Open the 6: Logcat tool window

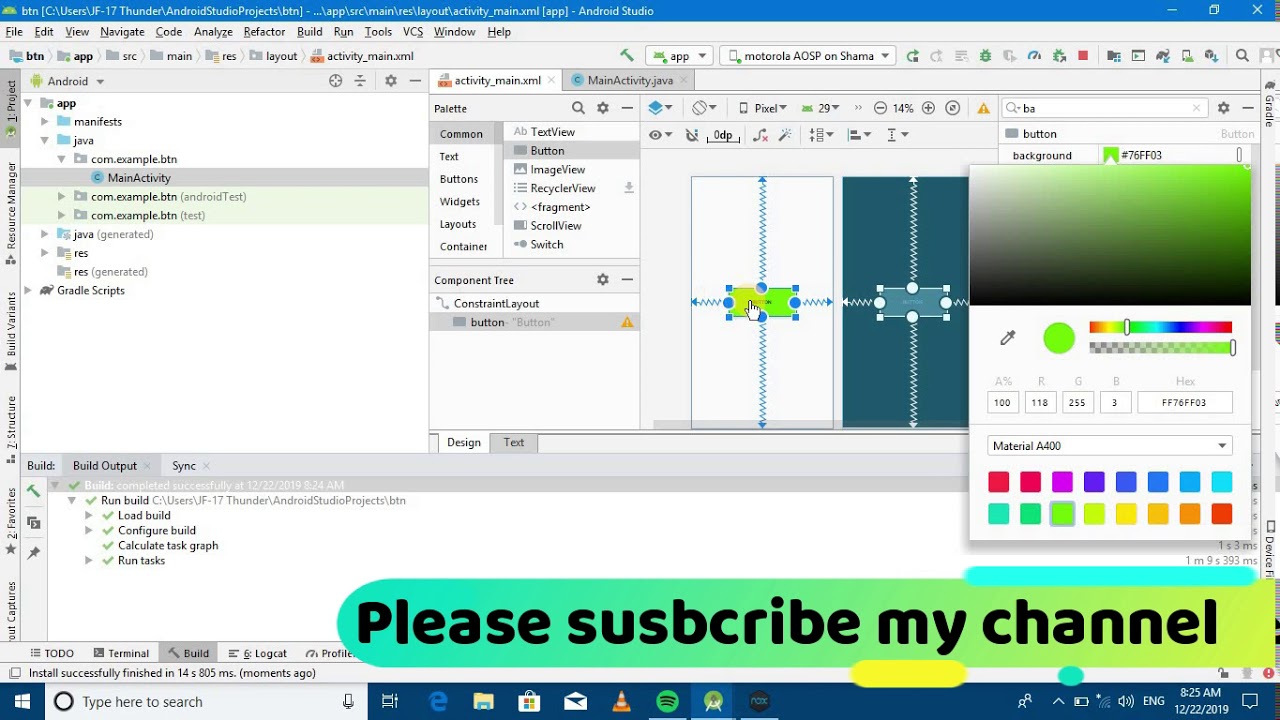click(257, 653)
